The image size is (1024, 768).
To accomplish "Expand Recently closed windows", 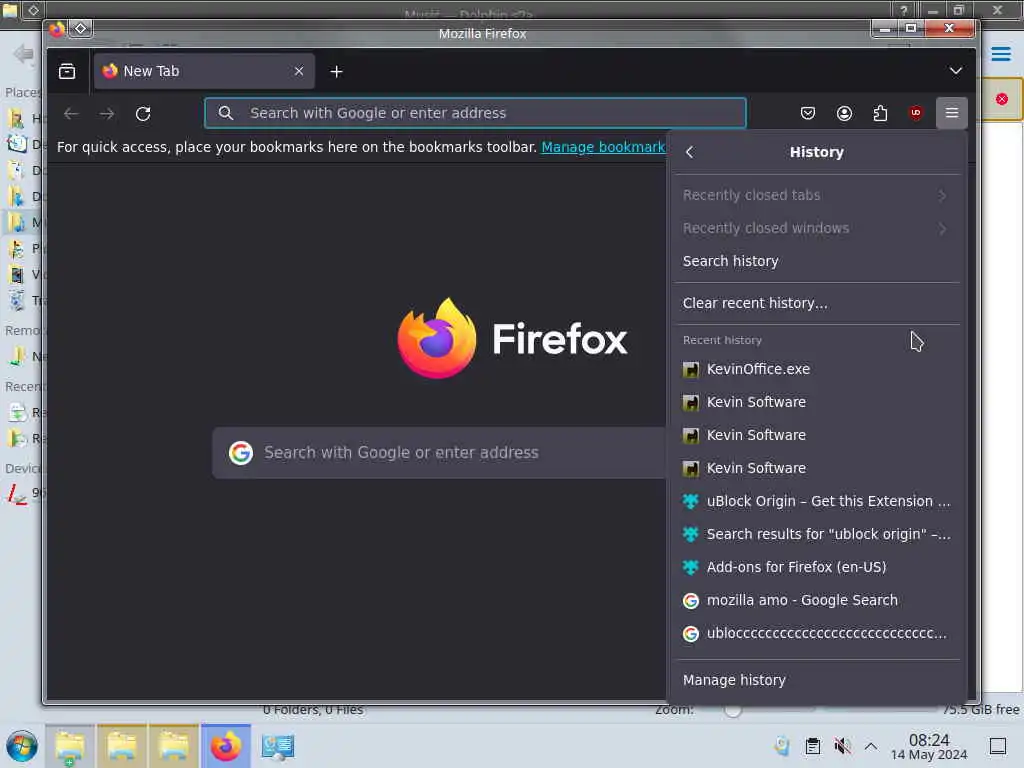I will point(816,228).
